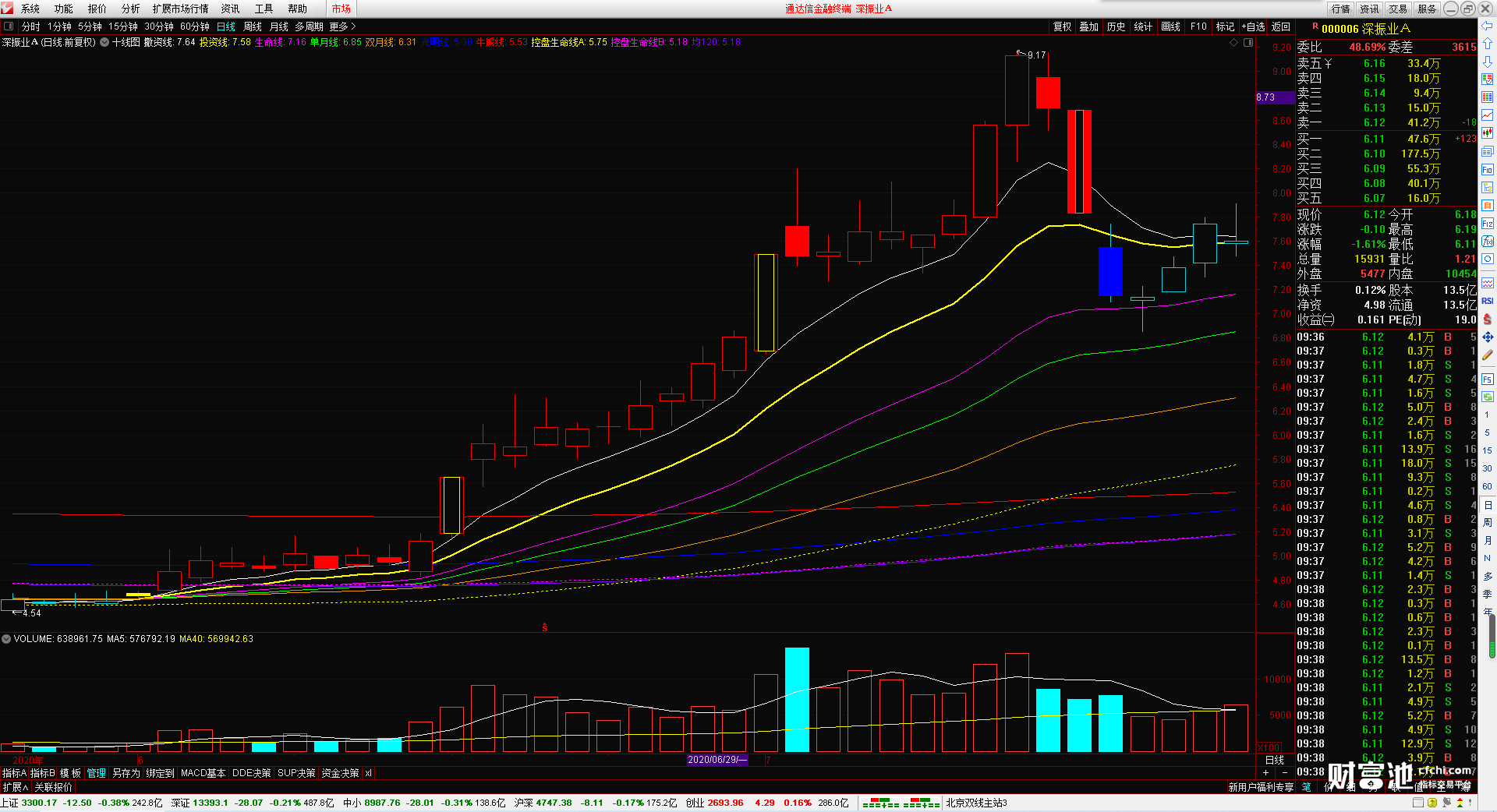1497x812 pixels.
Task: Click the plus zoom button below price axis
Action: pyautogui.click(x=1265, y=772)
